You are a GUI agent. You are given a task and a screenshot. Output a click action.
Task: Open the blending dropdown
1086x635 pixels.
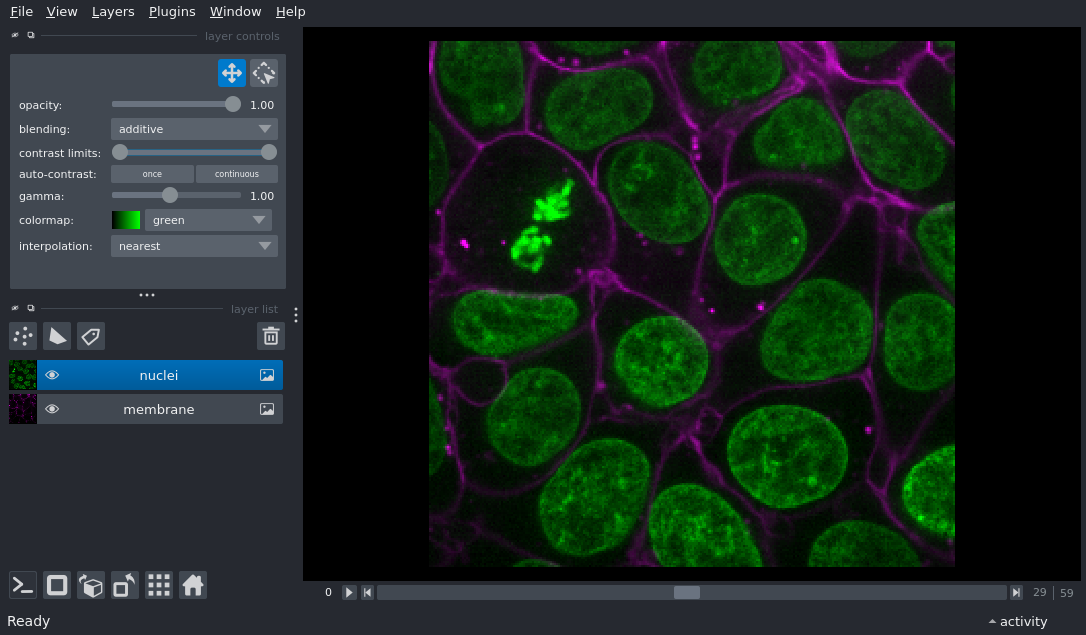(x=193, y=128)
